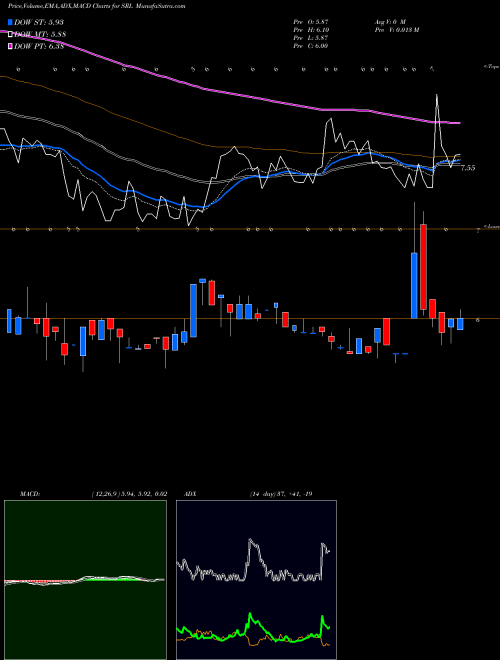
Task: Click the '<Lows' marker label
Action: pos(491,226)
